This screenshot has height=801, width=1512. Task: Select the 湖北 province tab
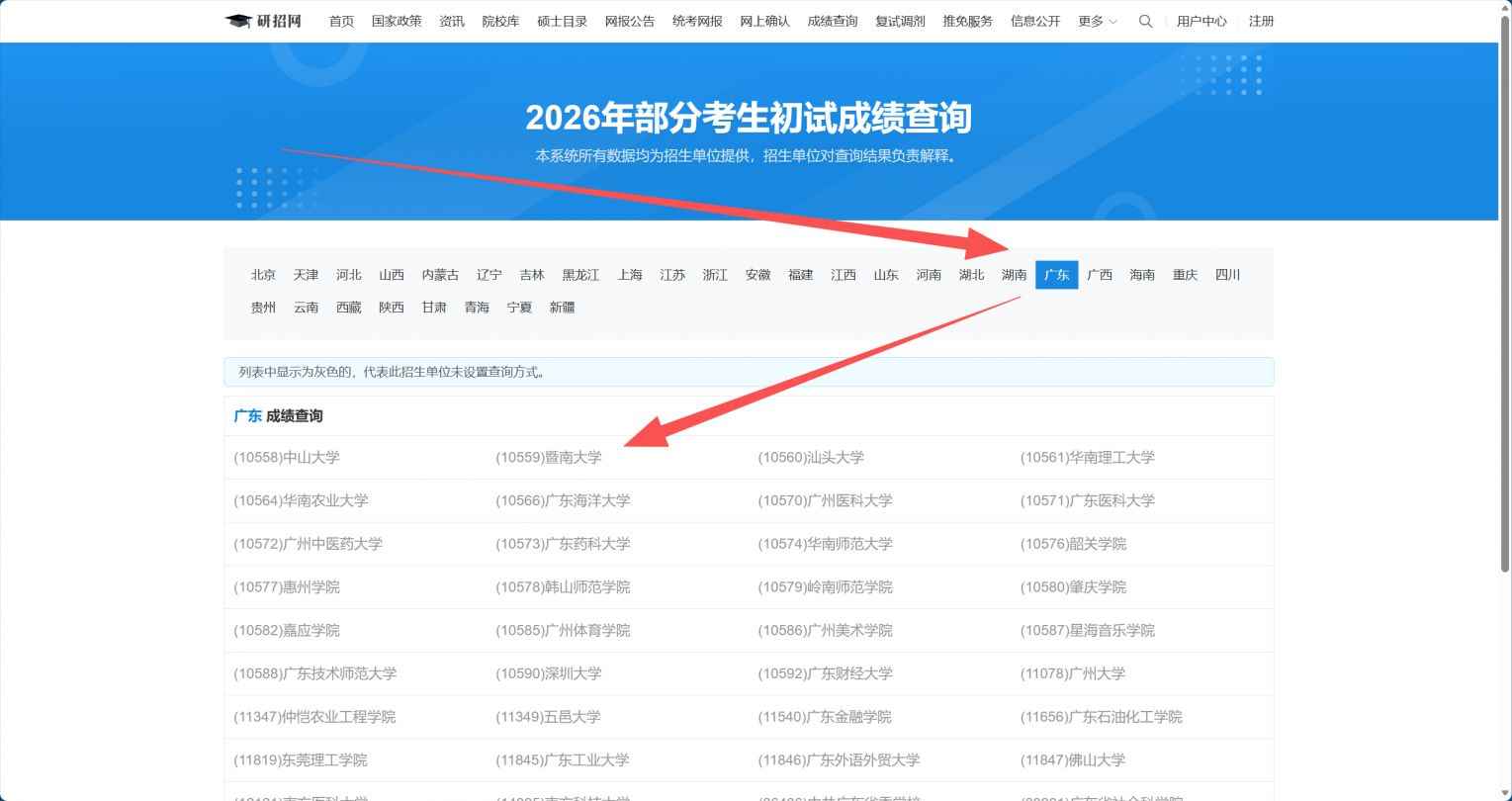point(971,275)
